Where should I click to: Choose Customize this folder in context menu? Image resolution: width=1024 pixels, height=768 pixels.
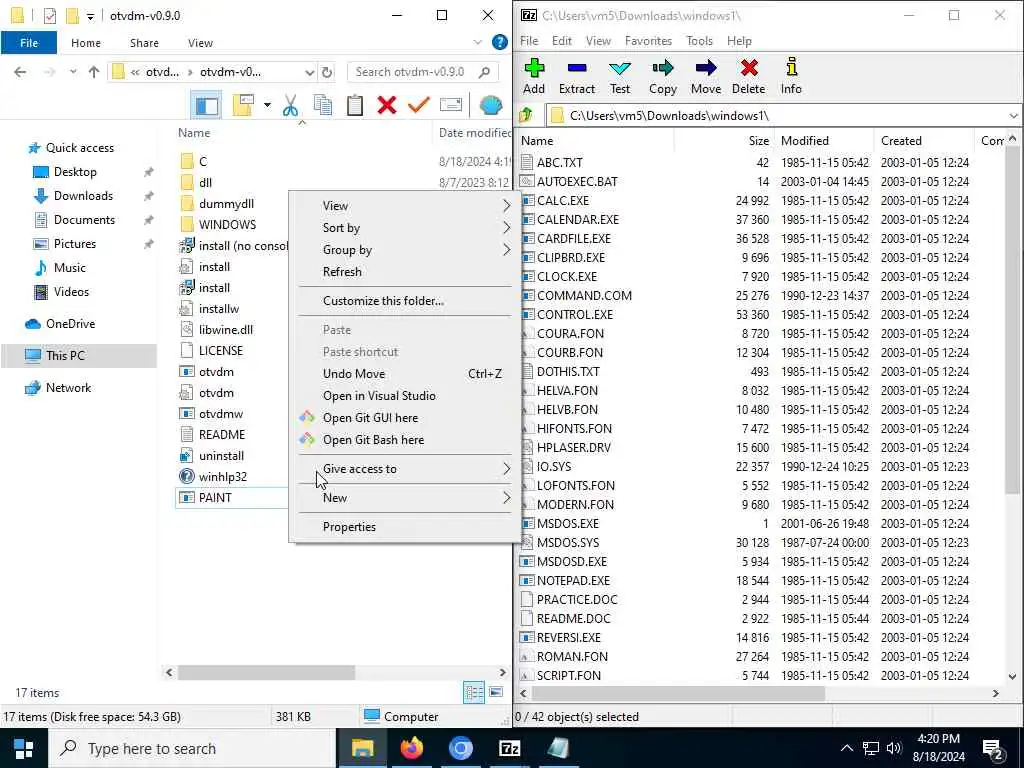(405, 301)
